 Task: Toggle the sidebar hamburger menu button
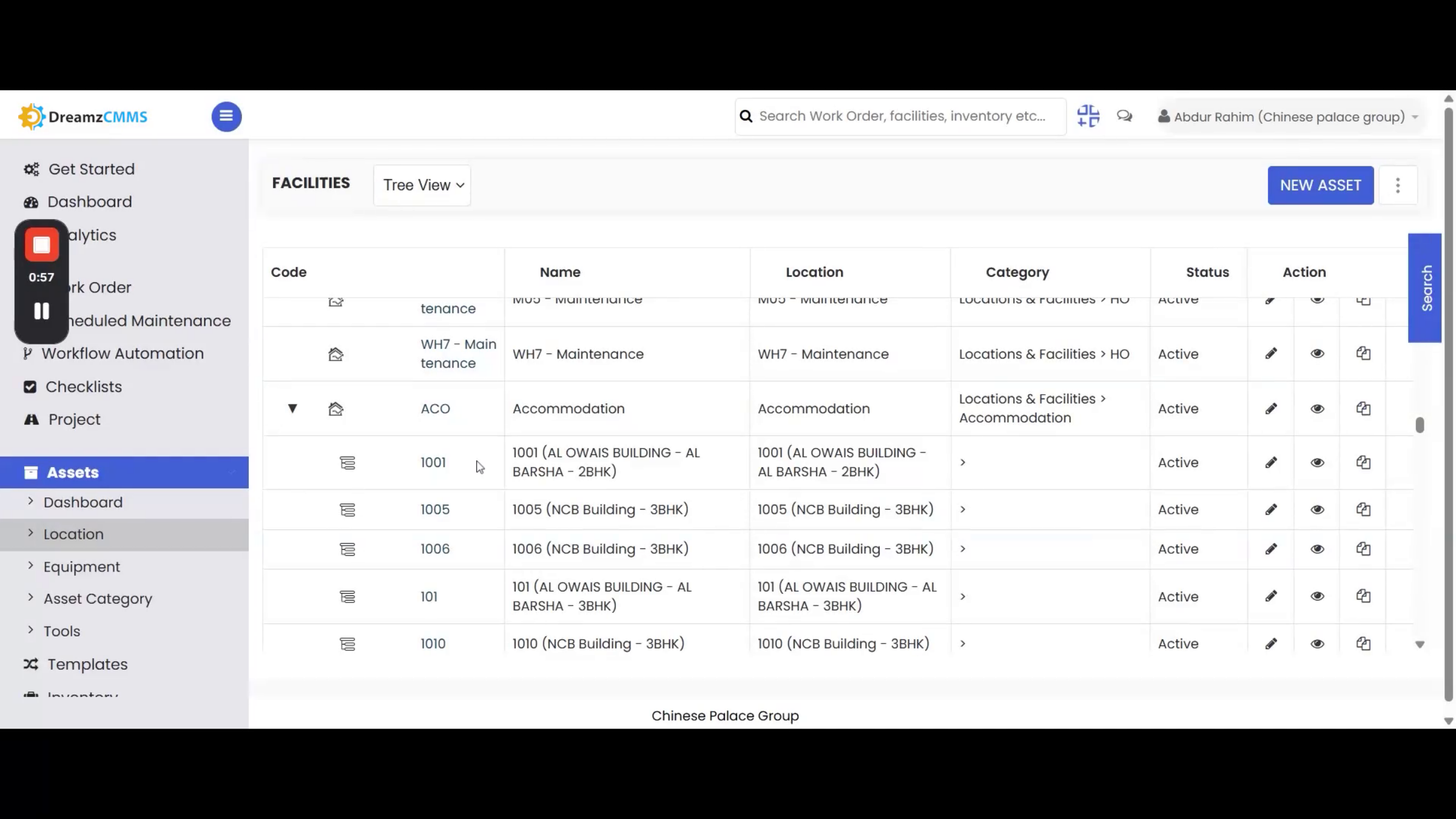(x=226, y=116)
